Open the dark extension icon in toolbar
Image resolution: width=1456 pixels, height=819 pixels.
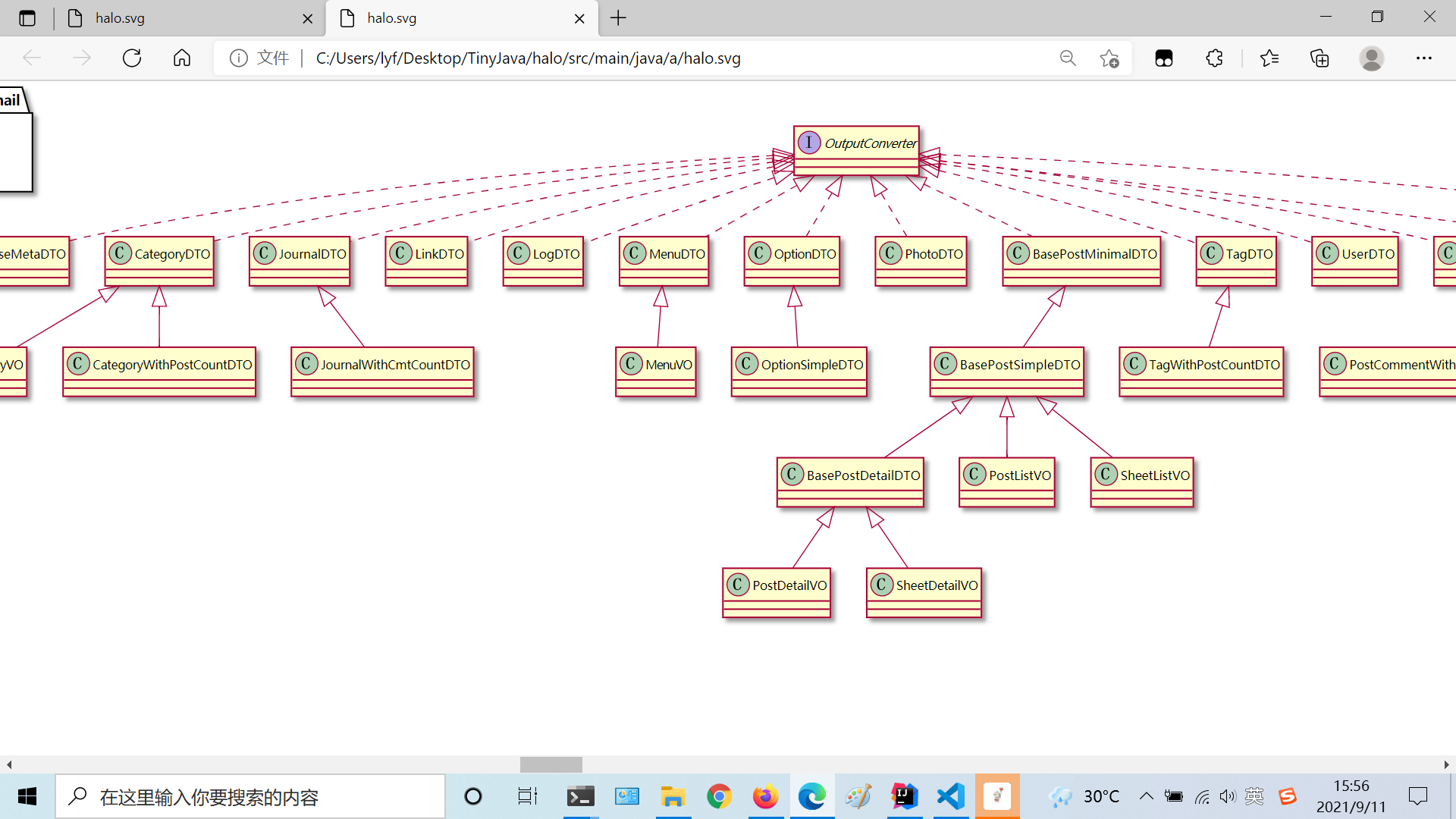(1164, 58)
